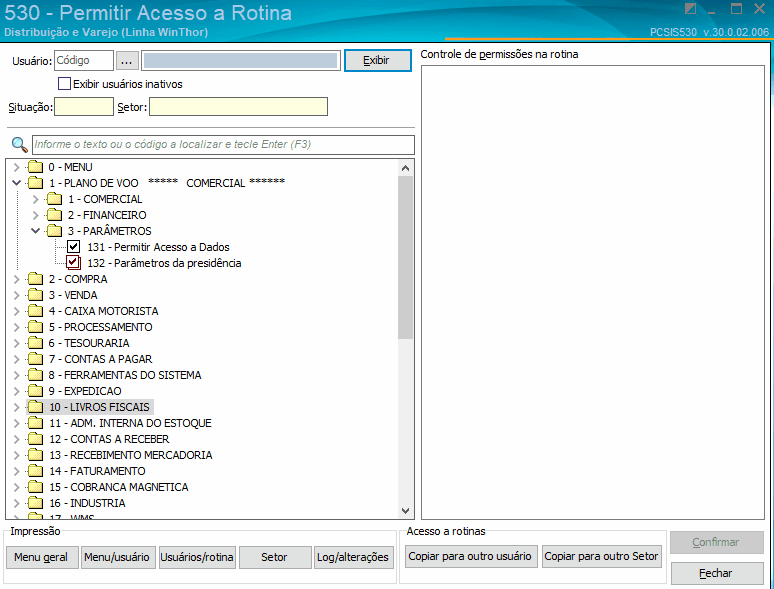This screenshot has width=774, height=589.
Task: Click the Situação field
Action: [x=84, y=107]
